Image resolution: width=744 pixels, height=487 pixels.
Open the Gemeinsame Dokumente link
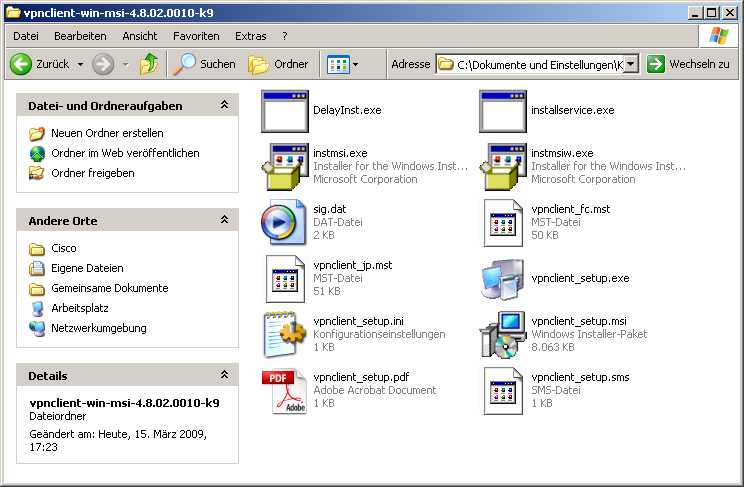click(110, 288)
